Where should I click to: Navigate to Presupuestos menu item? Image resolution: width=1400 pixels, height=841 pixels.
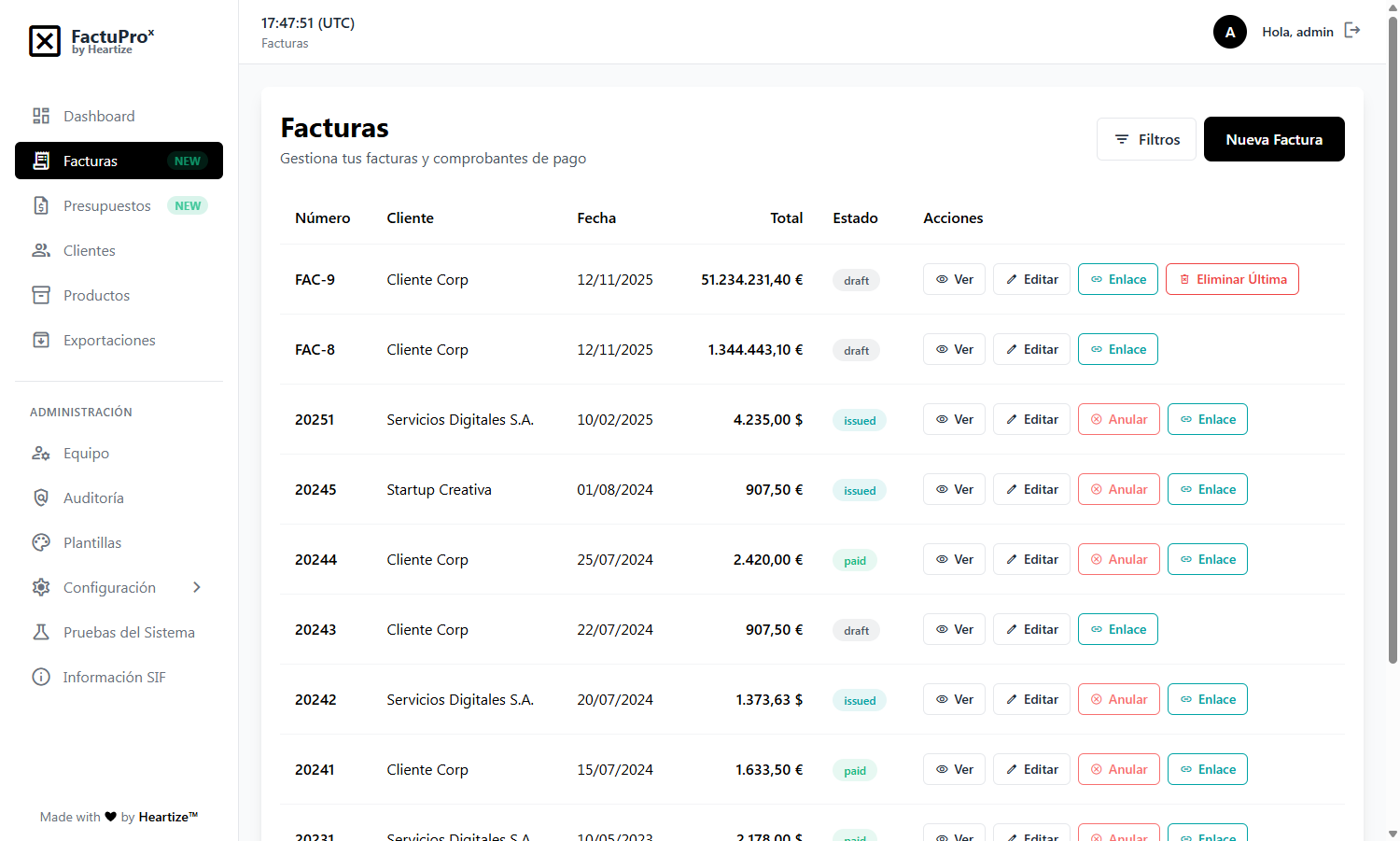click(106, 206)
